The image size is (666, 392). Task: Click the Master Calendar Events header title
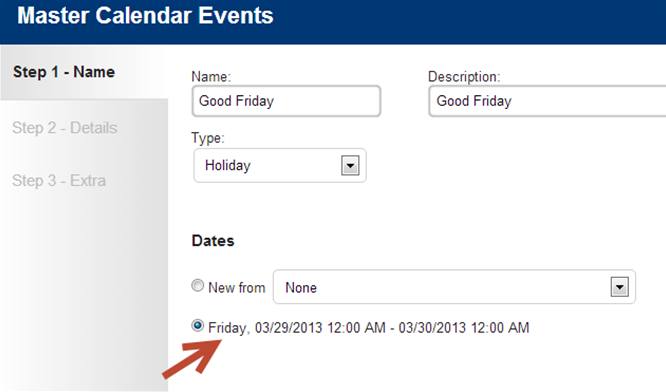click(x=145, y=16)
